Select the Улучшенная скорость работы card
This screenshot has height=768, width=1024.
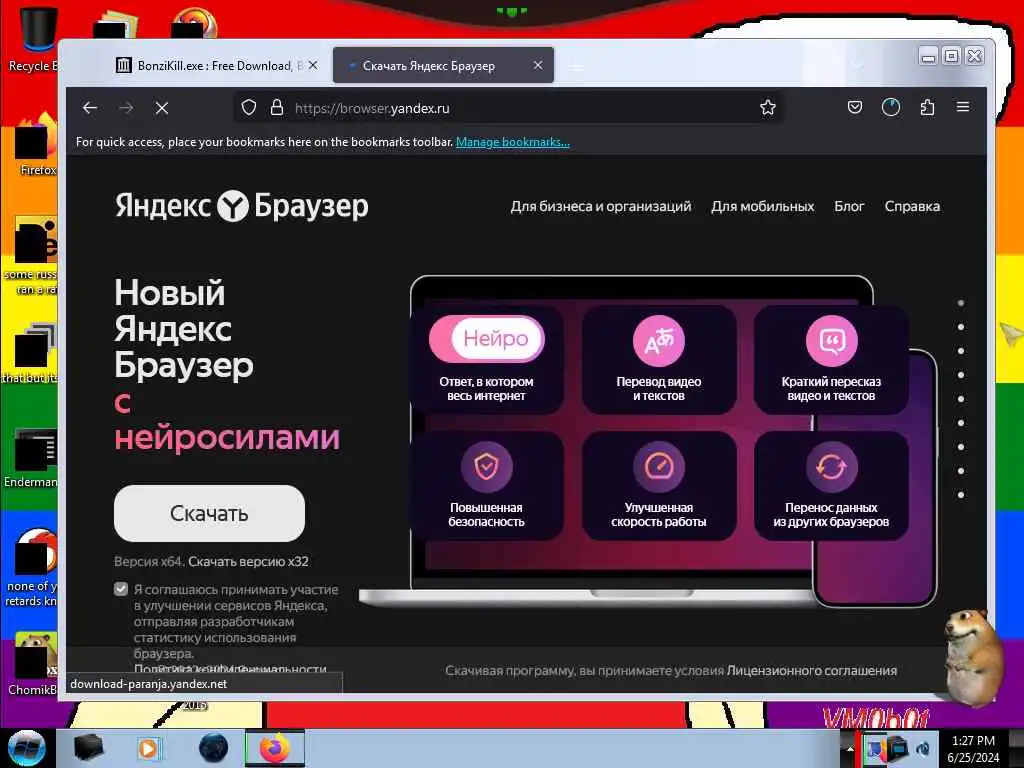click(x=659, y=485)
